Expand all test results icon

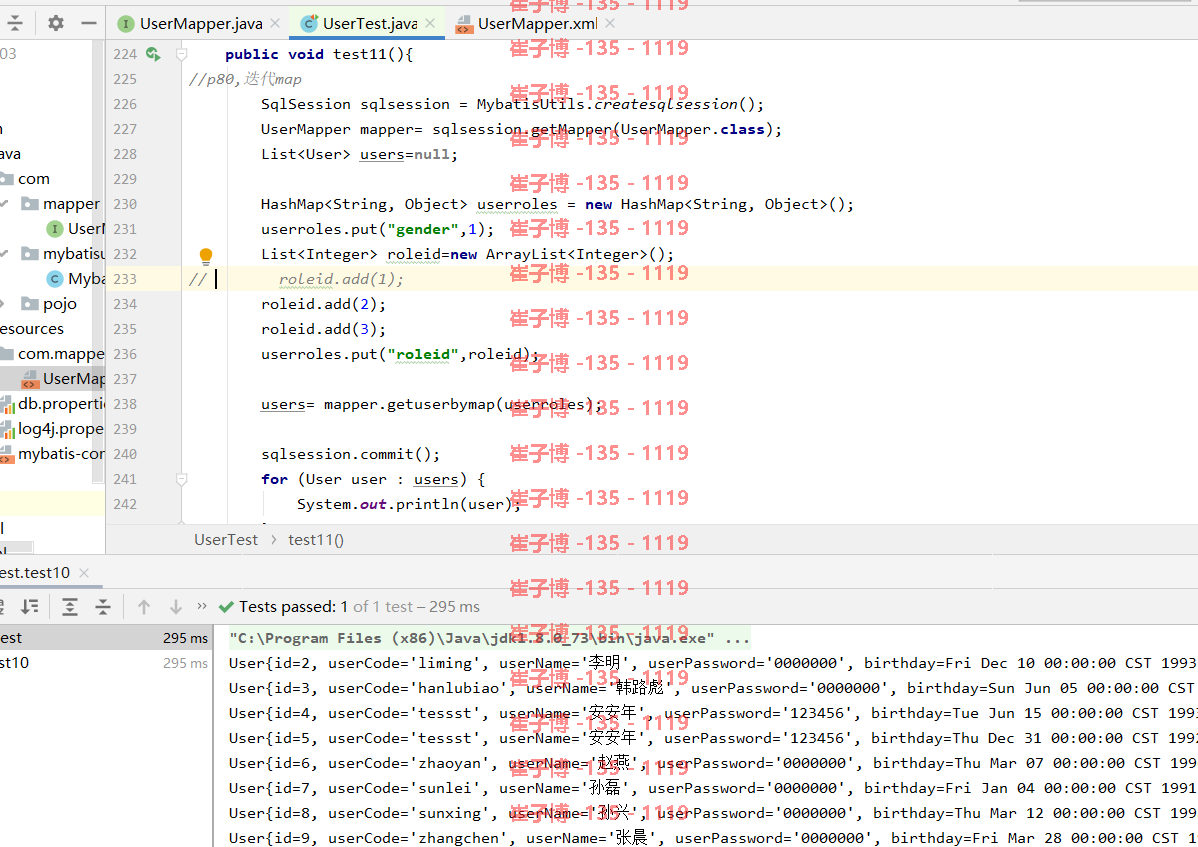[x=70, y=606]
